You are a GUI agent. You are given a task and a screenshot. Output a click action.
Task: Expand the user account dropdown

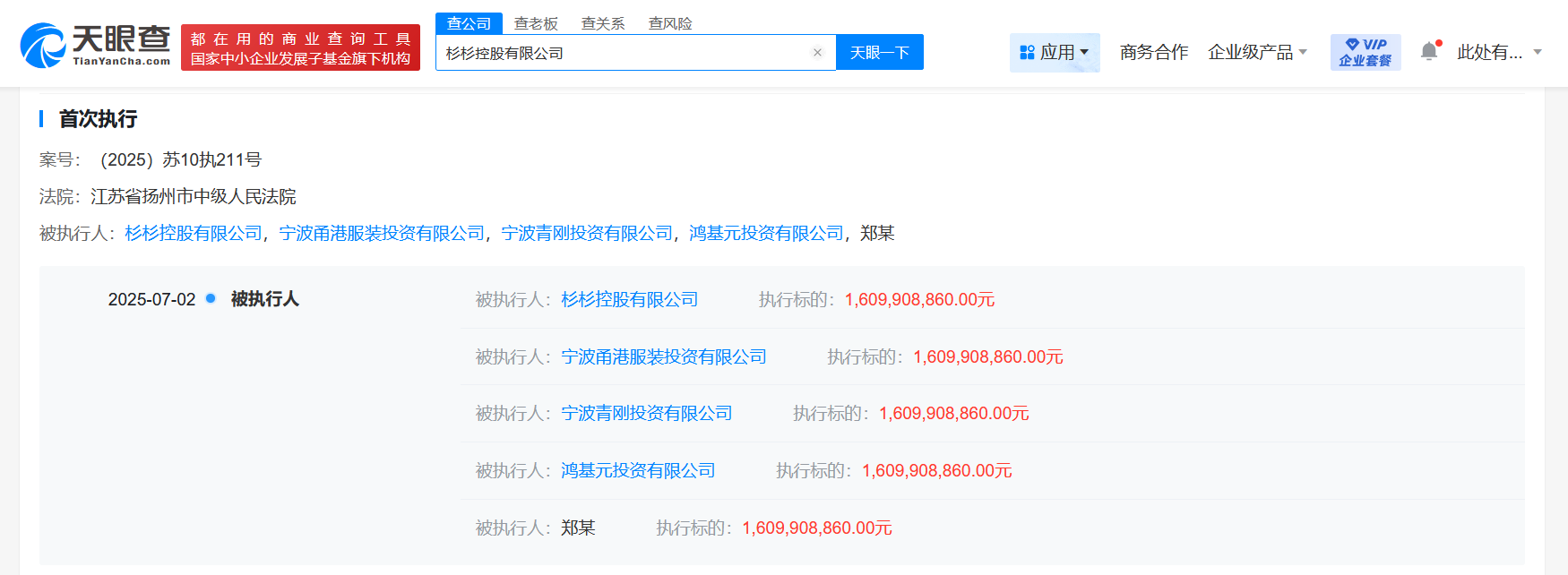[1499, 53]
